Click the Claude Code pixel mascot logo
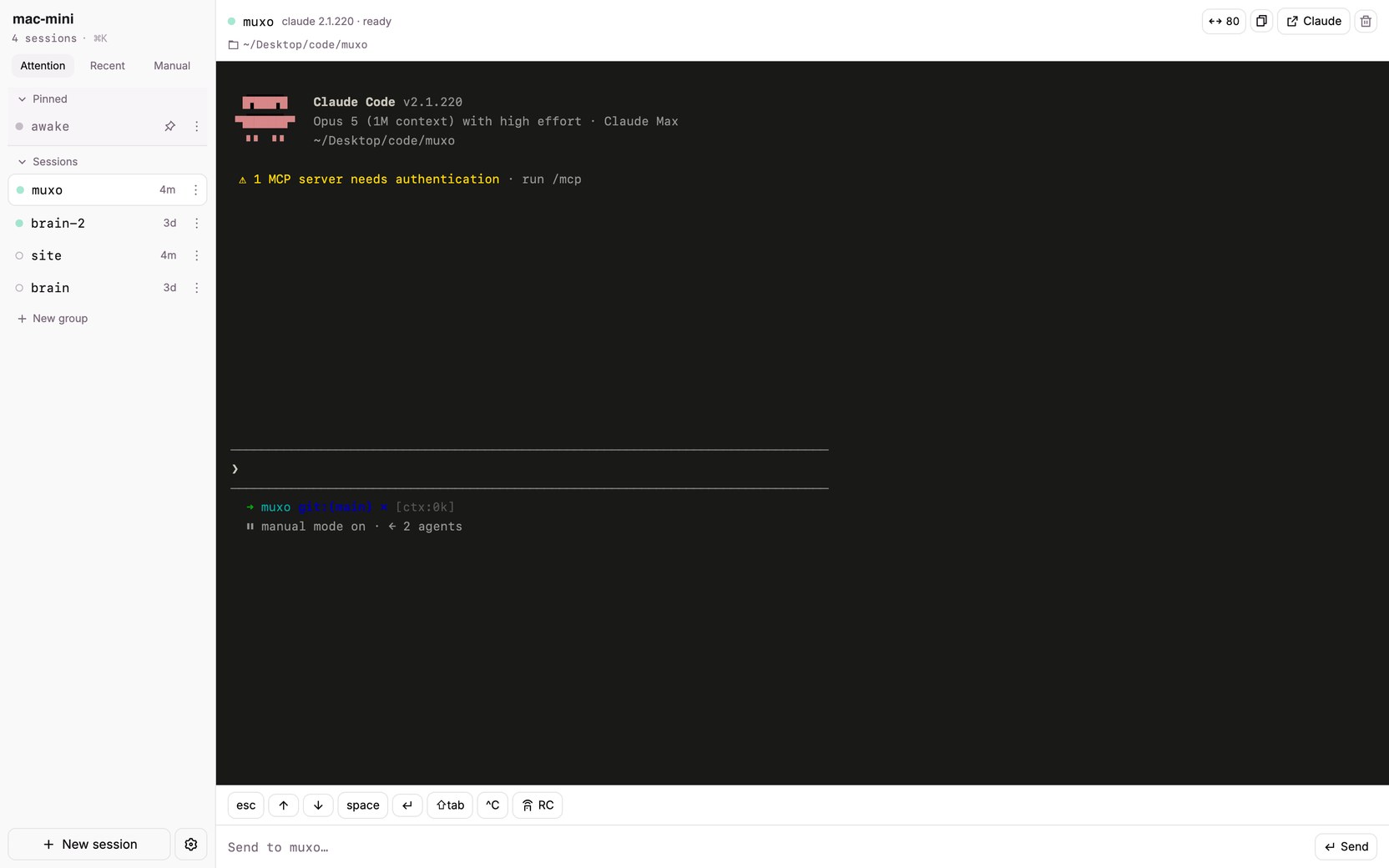This screenshot has height=868, width=1389. click(x=265, y=119)
